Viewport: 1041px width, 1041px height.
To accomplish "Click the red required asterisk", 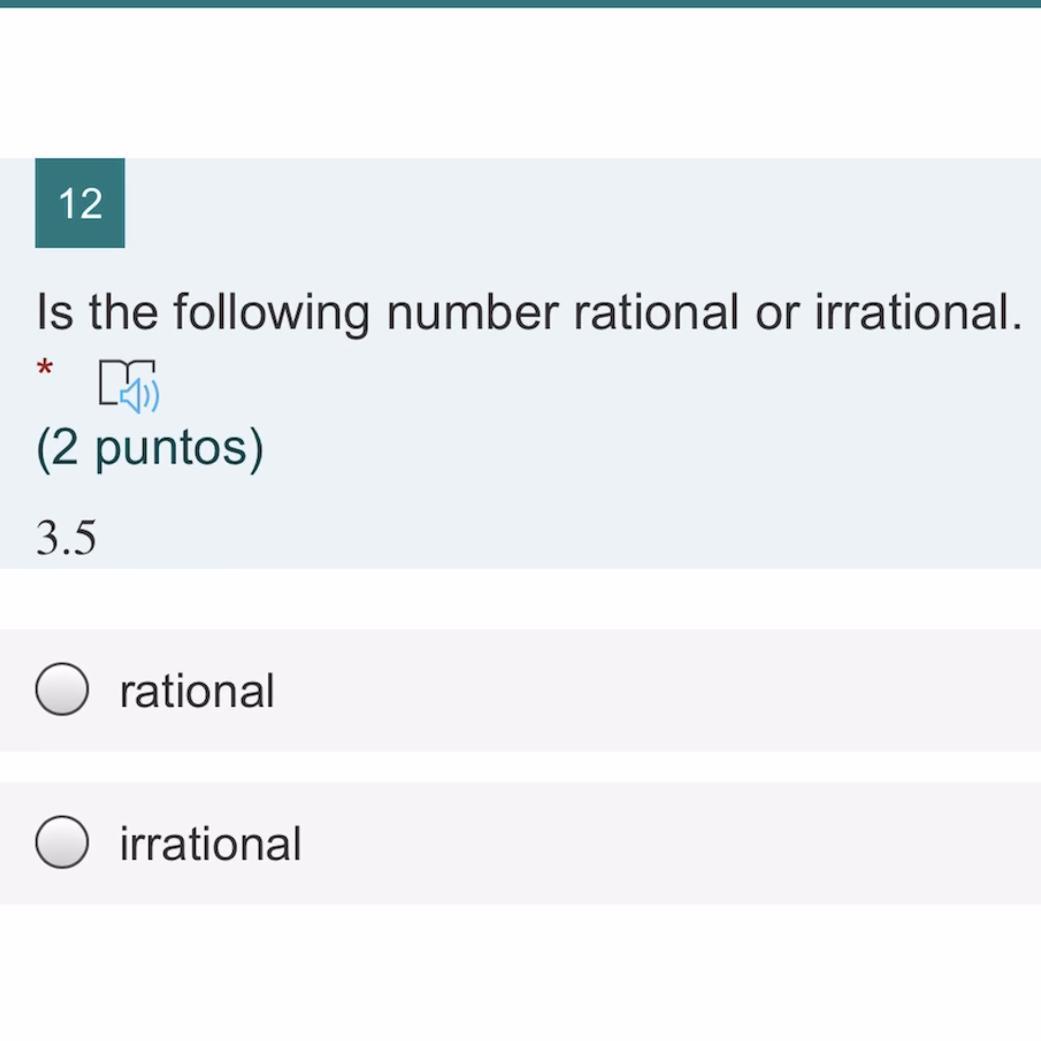I will point(45,370).
